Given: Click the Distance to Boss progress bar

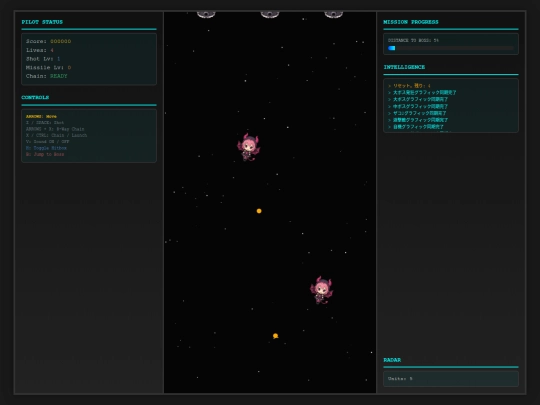Looking at the screenshot, I should (x=450, y=48).
